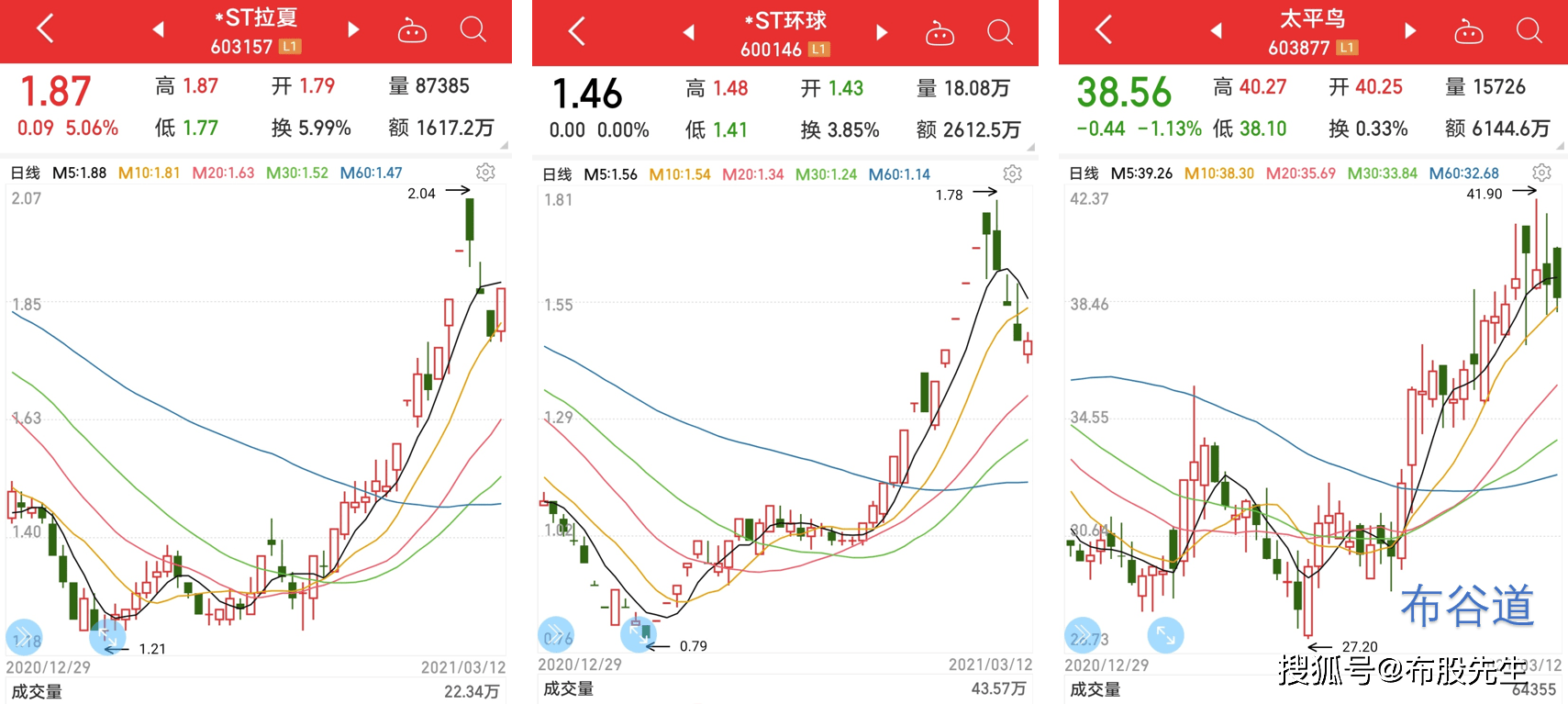The height and width of the screenshot is (704, 1568).
Task: Select the 日线 period on *ST环球 chart
Action: click(x=557, y=174)
